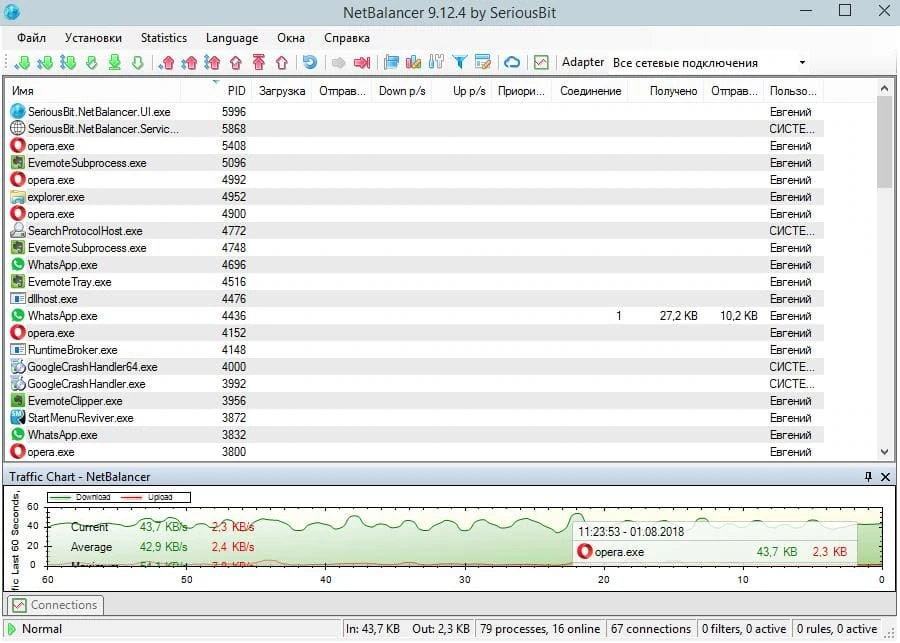Click green download arrow with underline bar
The image size is (900, 643).
[115, 62]
